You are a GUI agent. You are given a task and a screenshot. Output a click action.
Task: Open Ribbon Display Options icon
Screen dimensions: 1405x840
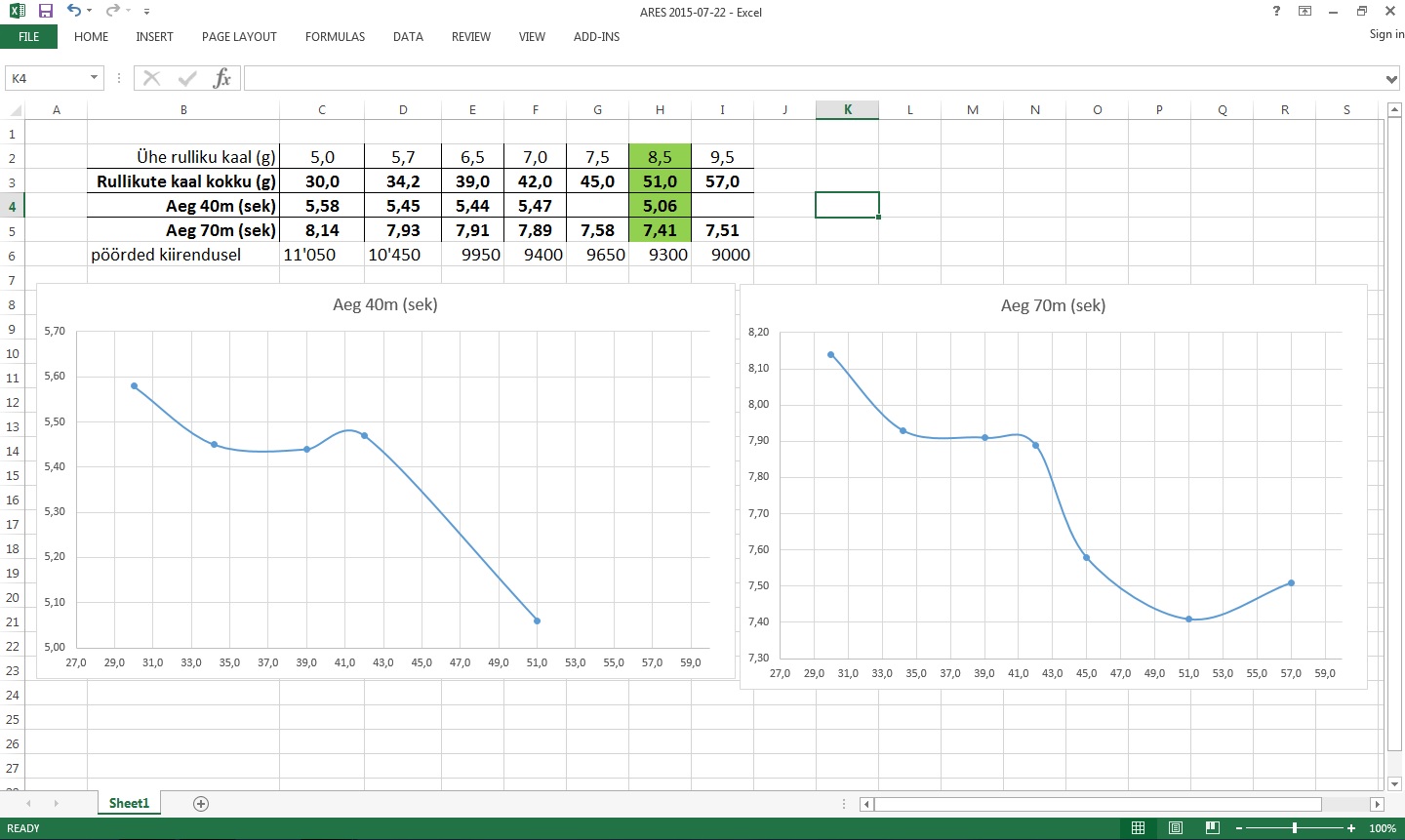click(1305, 12)
